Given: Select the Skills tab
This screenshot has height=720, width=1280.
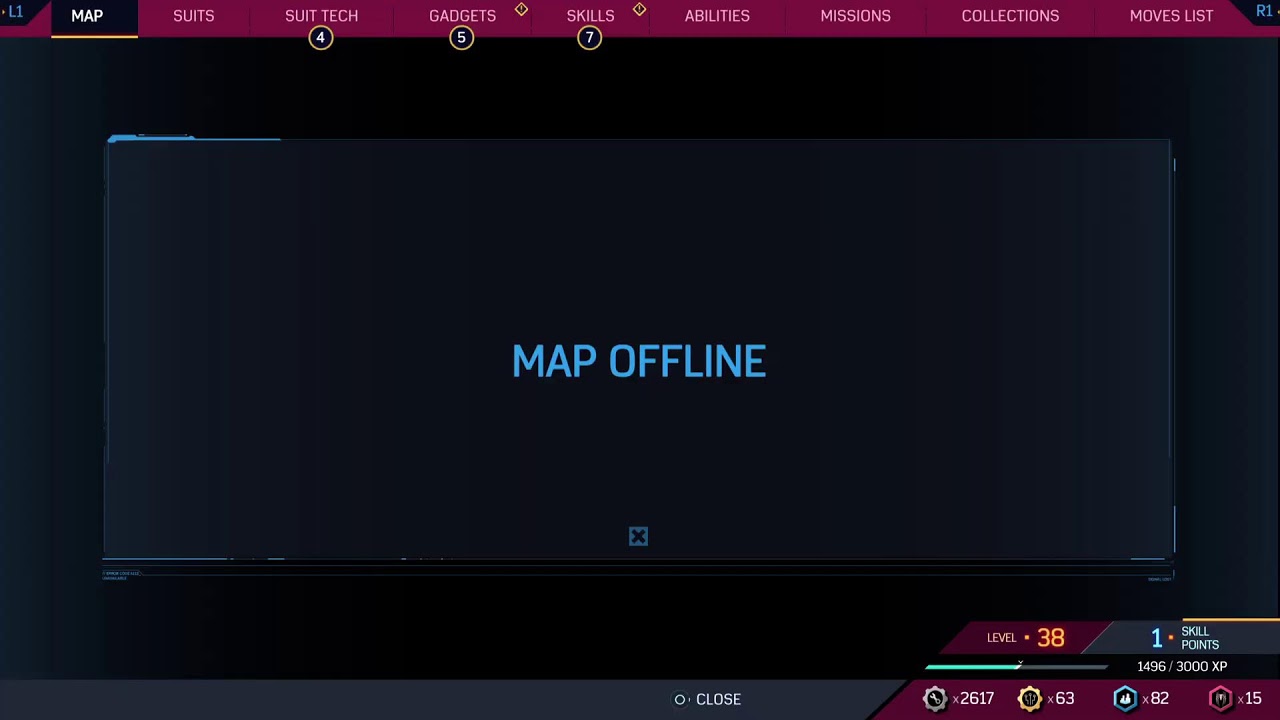Looking at the screenshot, I should tap(590, 16).
